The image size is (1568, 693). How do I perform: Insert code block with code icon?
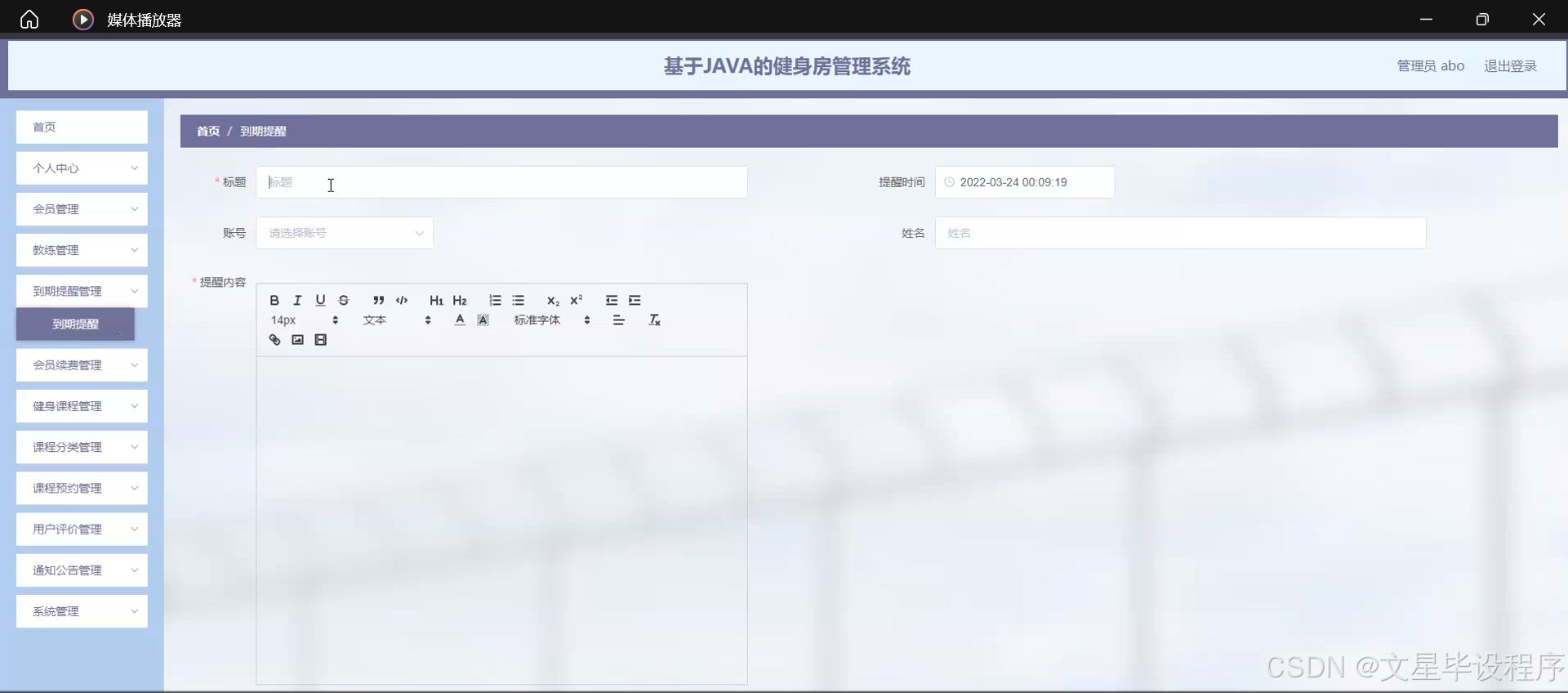coord(402,301)
